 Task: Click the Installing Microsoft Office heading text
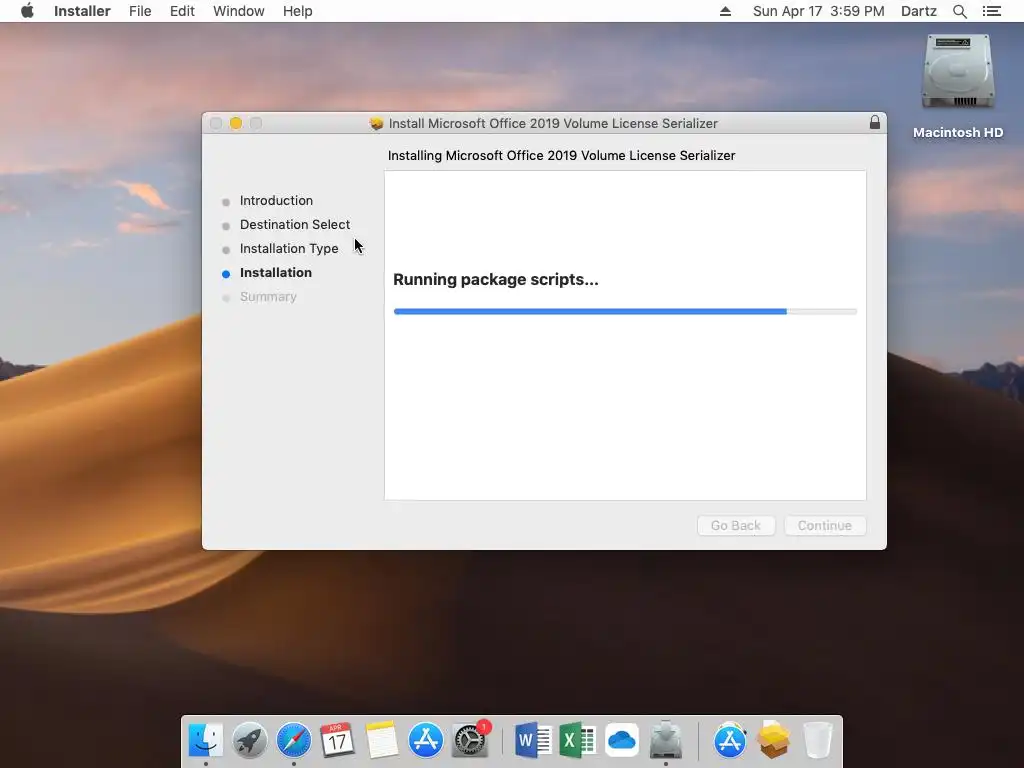pos(561,155)
